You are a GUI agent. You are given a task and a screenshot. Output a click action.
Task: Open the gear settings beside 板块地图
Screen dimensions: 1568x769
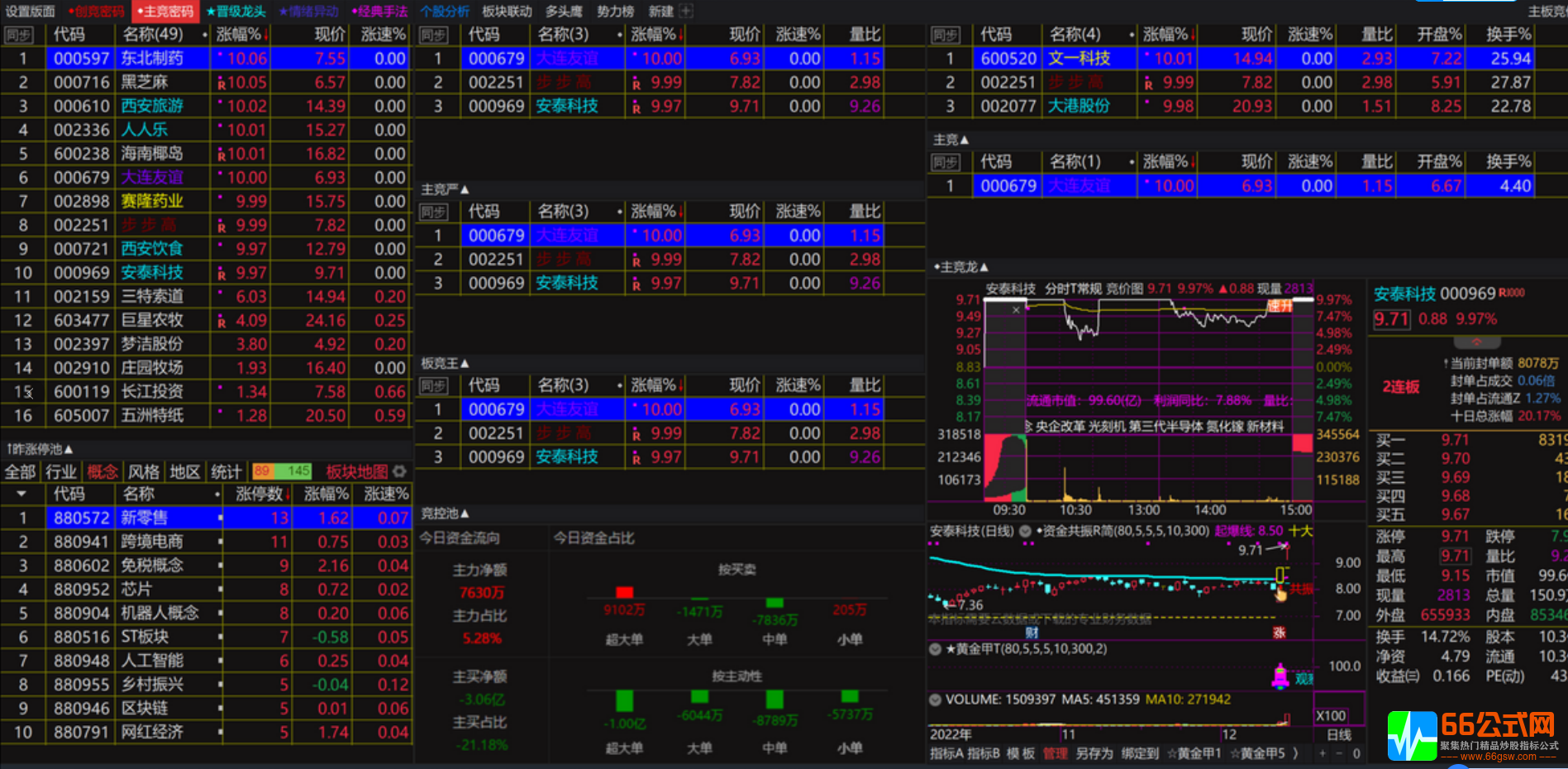[x=400, y=471]
